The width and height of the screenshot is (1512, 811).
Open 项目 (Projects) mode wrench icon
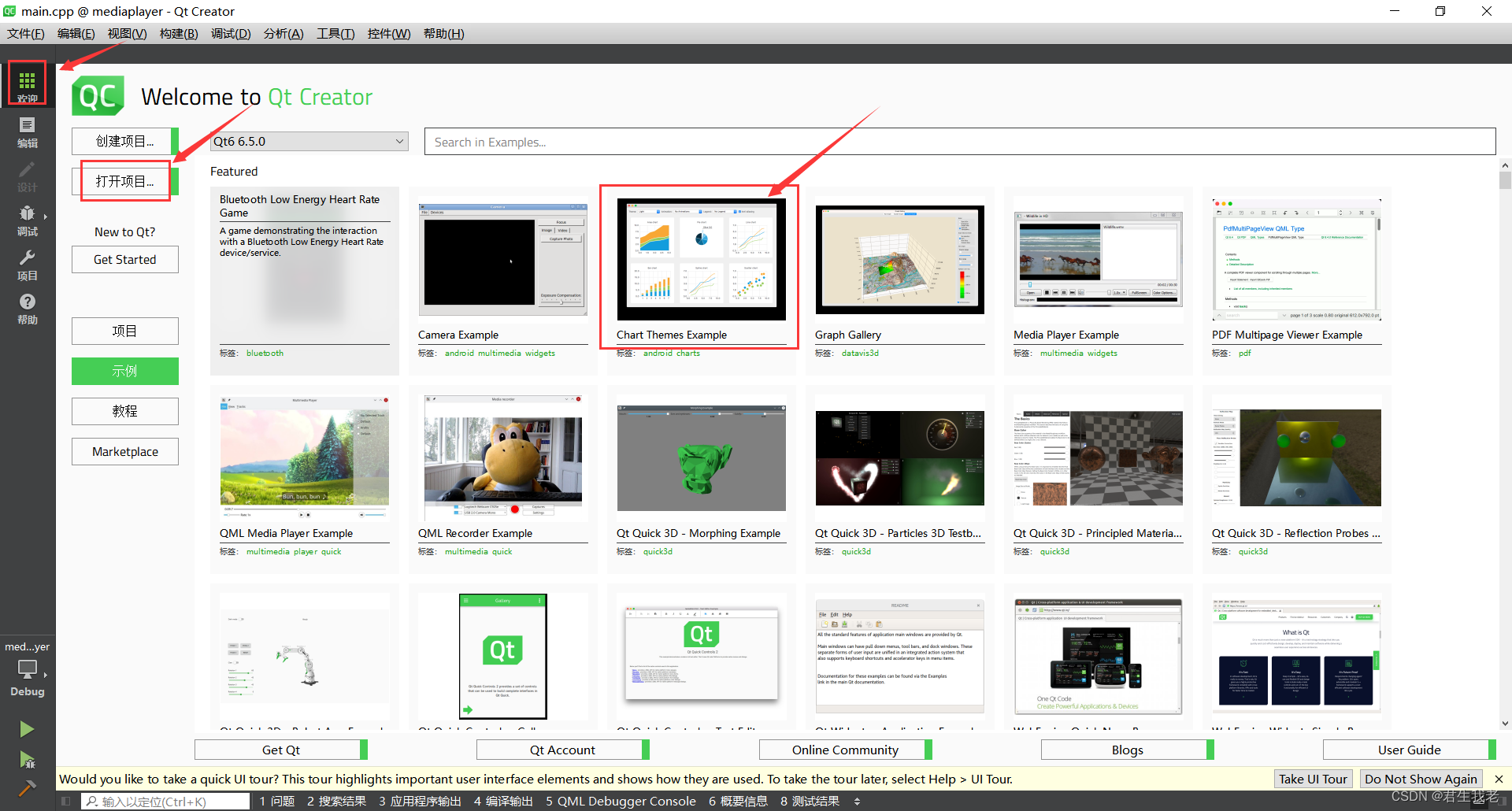pyautogui.click(x=27, y=264)
